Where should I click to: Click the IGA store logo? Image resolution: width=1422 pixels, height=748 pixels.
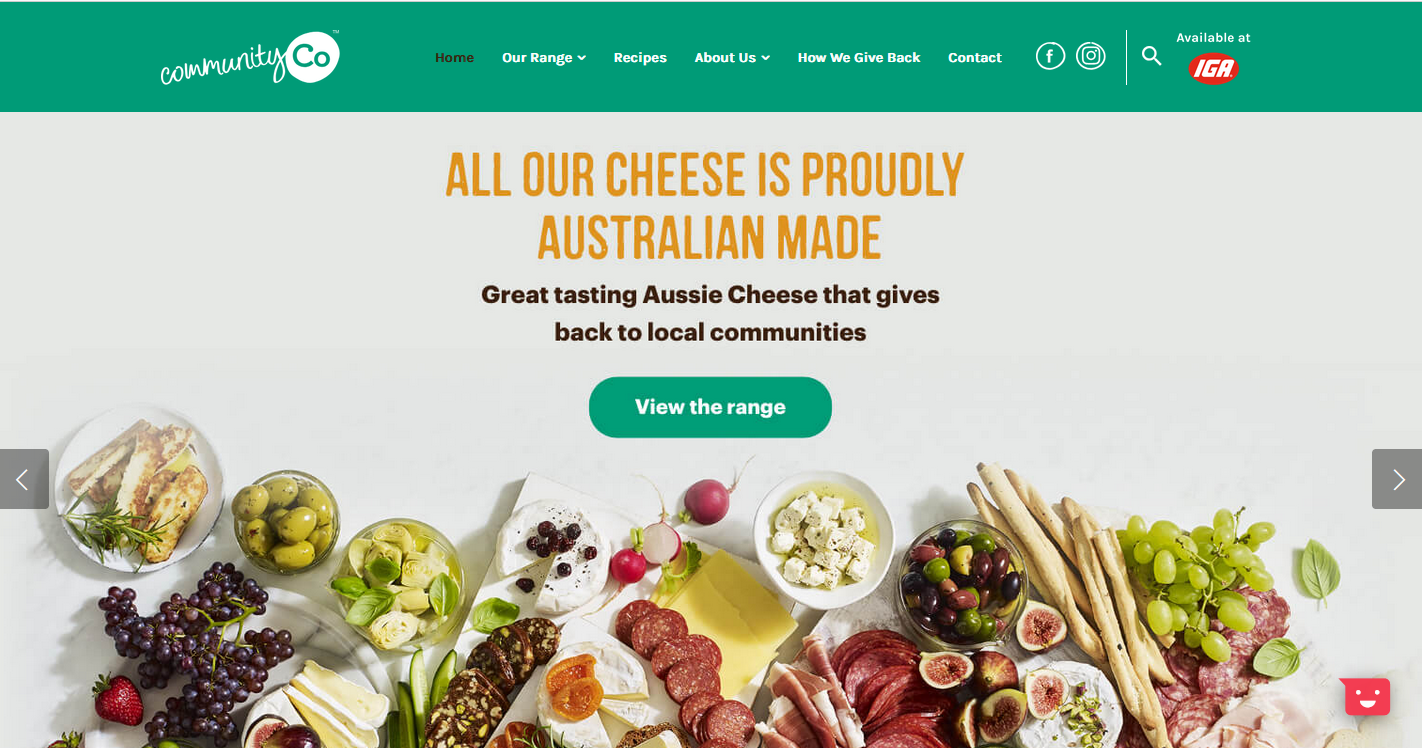(x=1213, y=68)
